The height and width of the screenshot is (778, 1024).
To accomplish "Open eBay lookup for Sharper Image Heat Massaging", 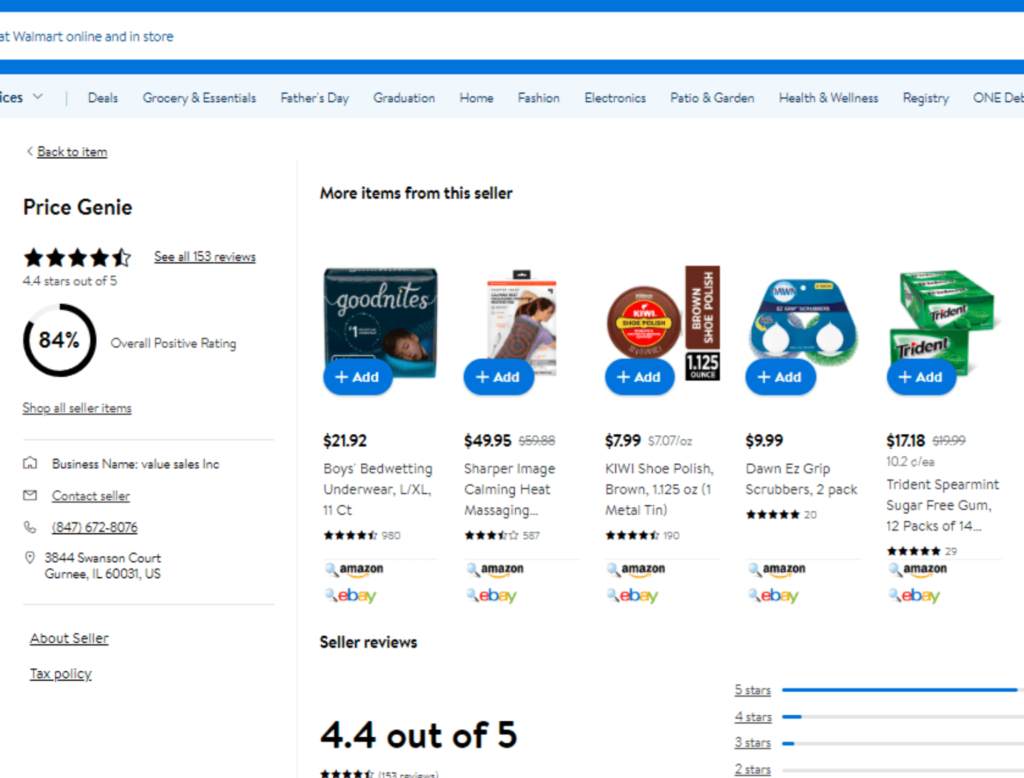I will [492, 595].
